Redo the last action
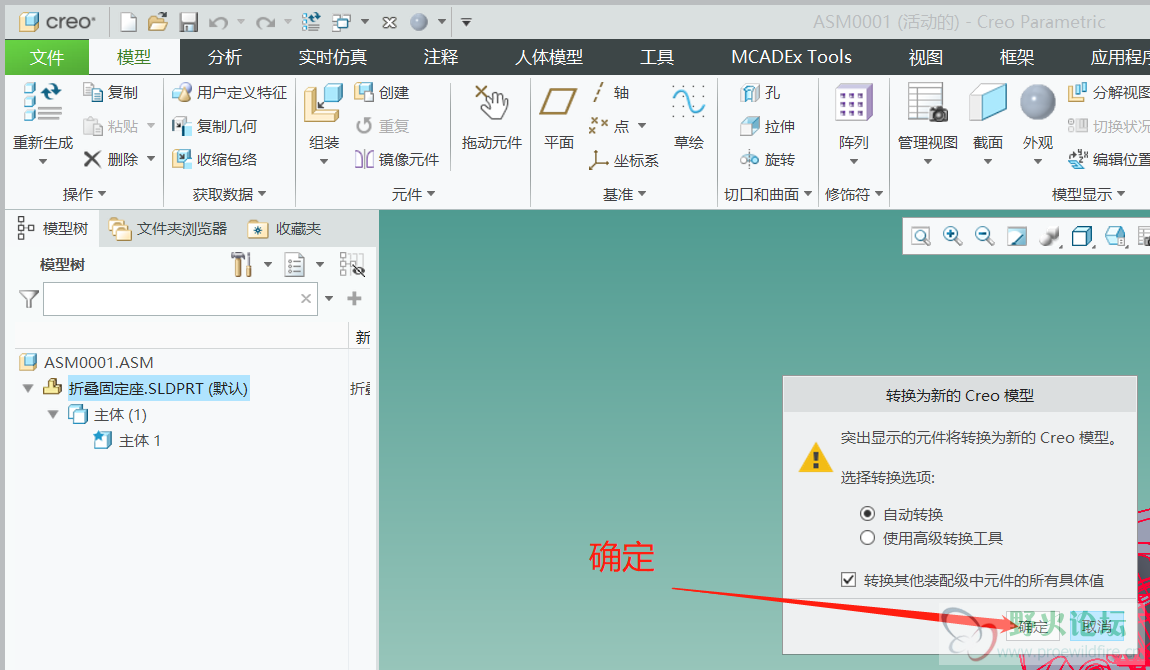The width and height of the screenshot is (1150, 670). click(x=265, y=23)
